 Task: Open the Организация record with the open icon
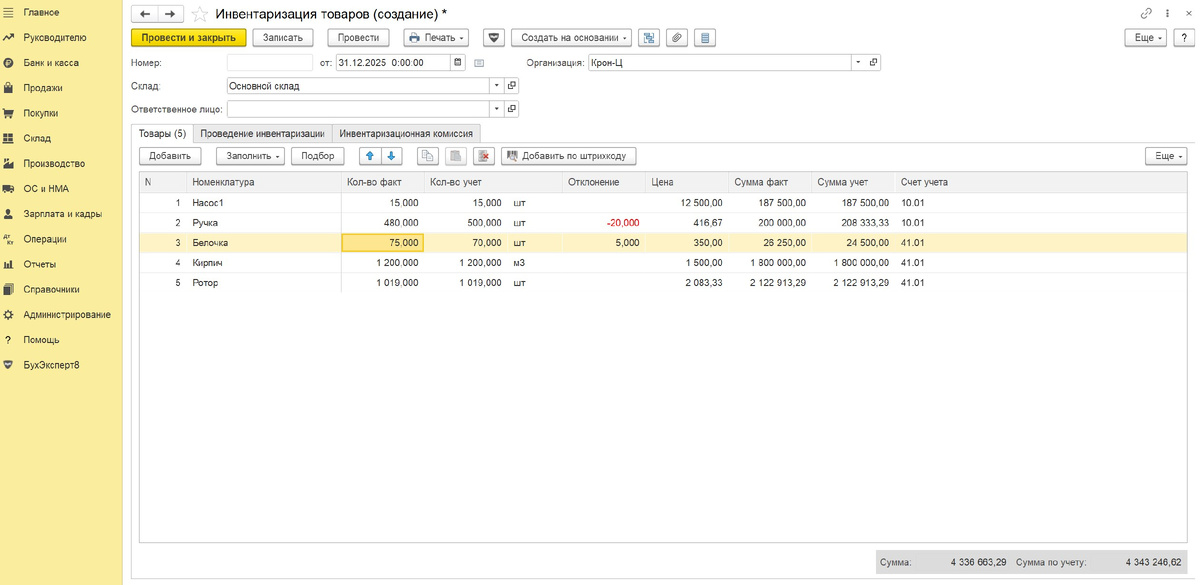click(x=873, y=62)
